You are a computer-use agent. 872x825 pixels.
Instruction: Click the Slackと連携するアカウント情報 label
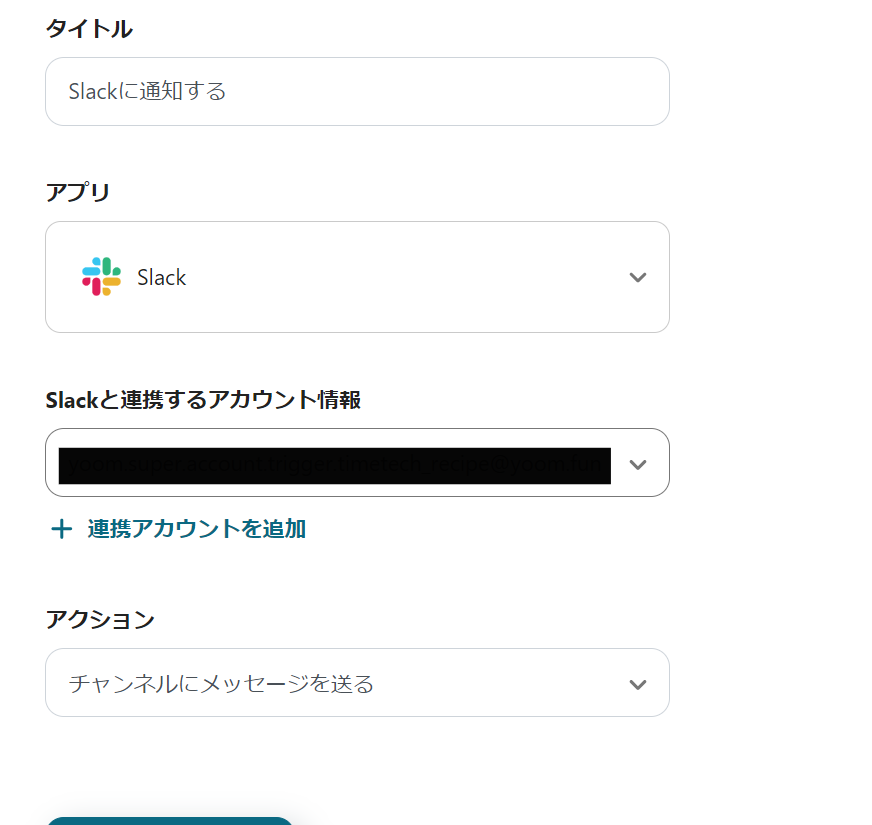click(203, 400)
